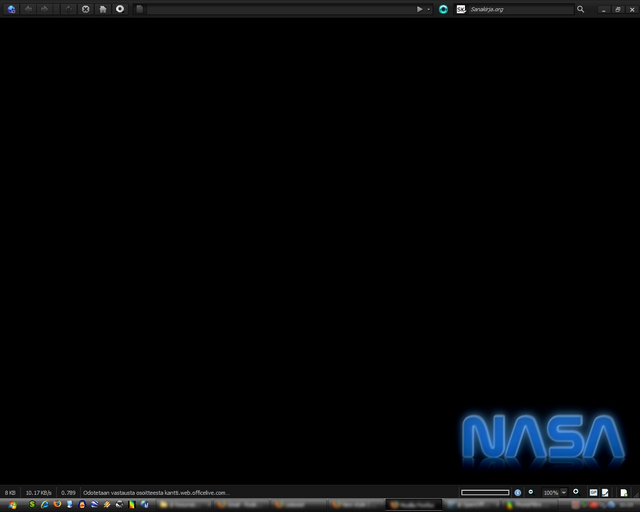Reload the current page
640x512 pixels.
(x=69, y=9)
